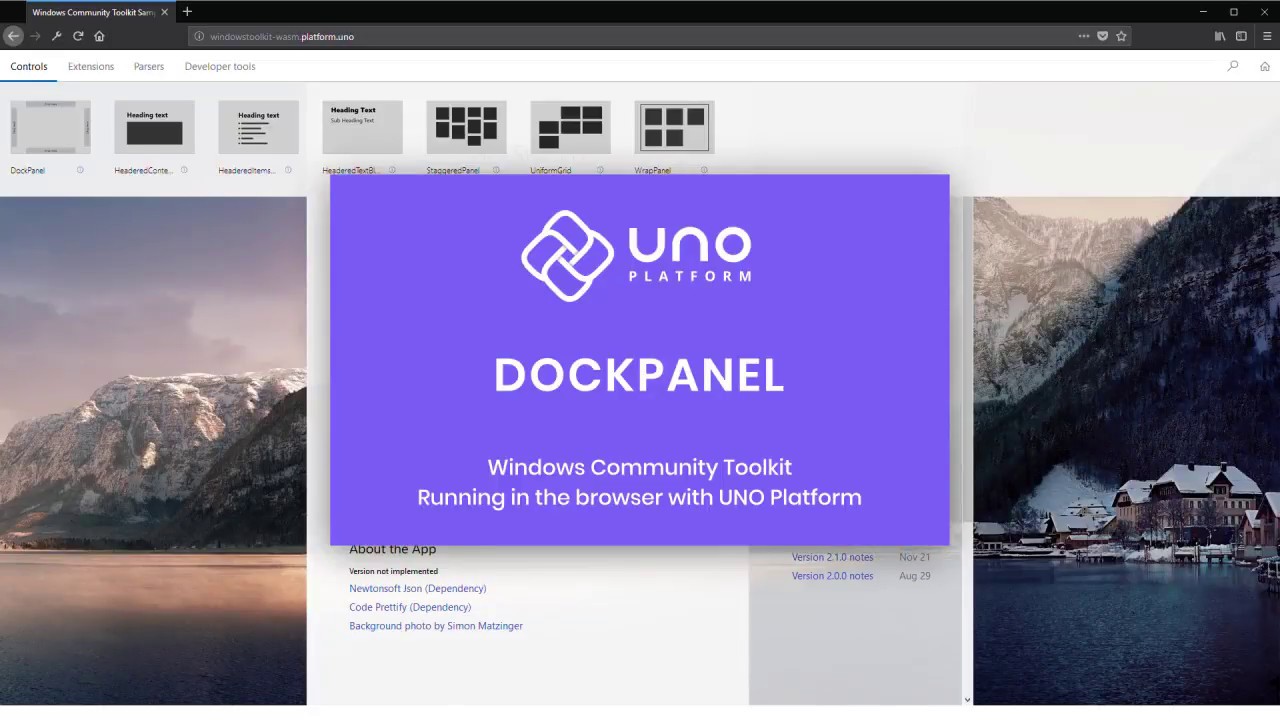This screenshot has height=720, width=1280.
Task: Click the info icon next to DockPanel
Action: pos(80,170)
